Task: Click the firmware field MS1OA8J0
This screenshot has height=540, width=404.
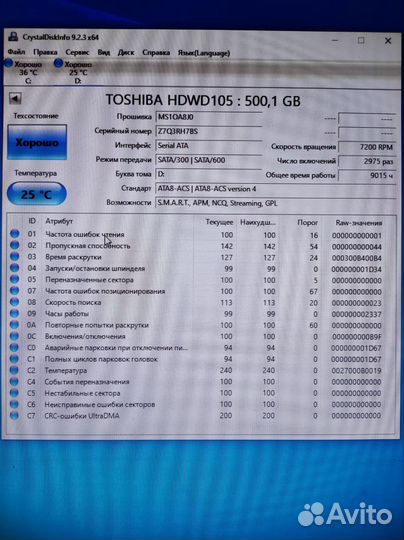Action: tap(208, 117)
